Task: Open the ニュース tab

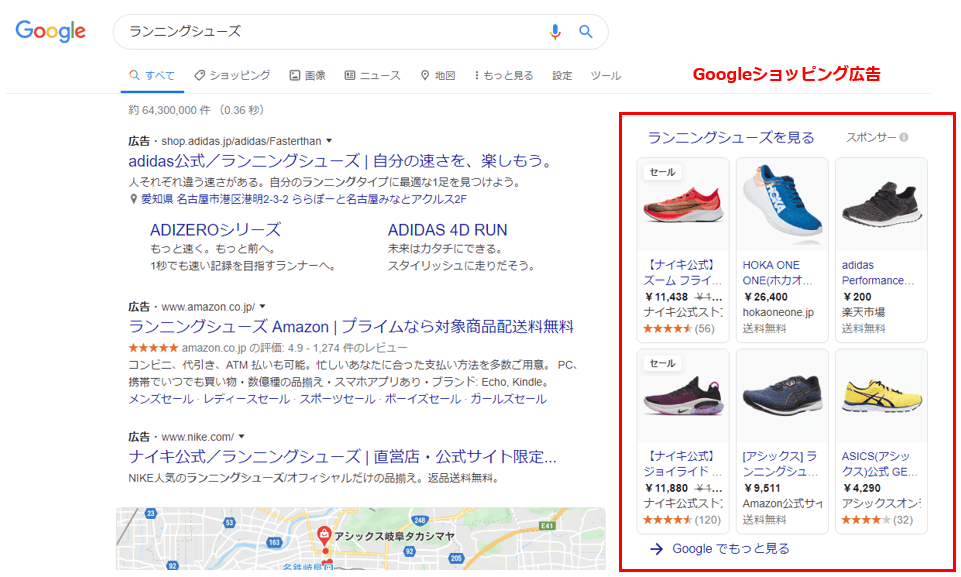Action: [372, 75]
